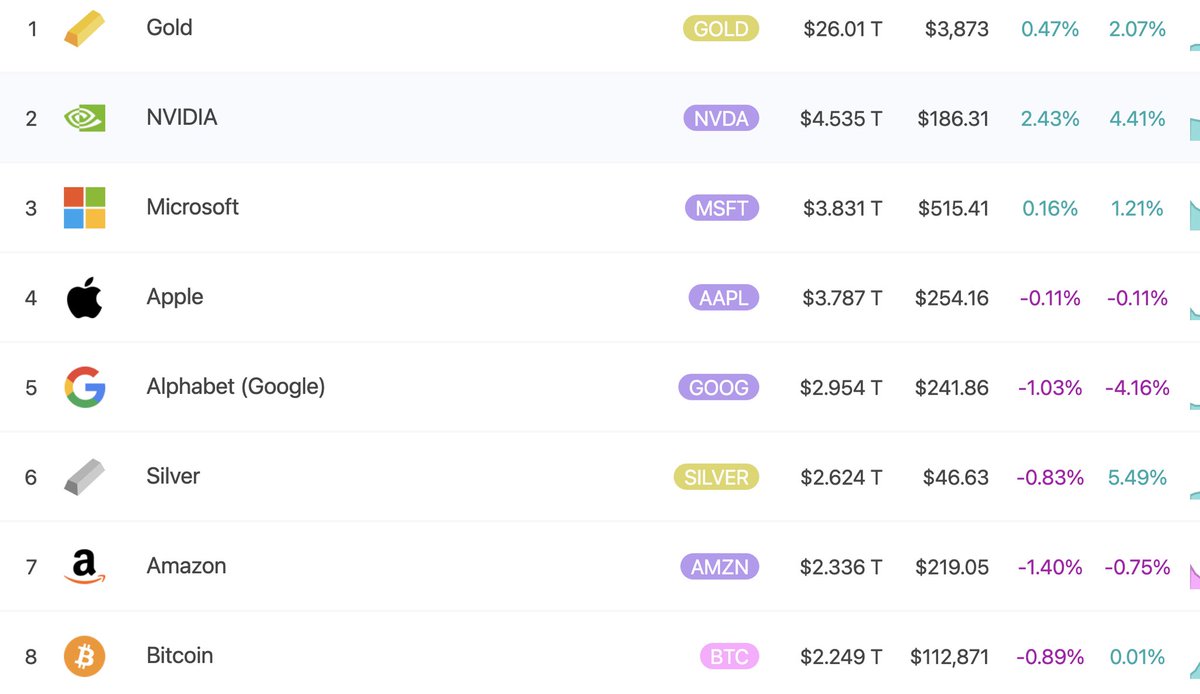The height and width of the screenshot is (694, 1200).
Task: Click the Bitcoin logo icon
Action: pyautogui.click(x=84, y=657)
